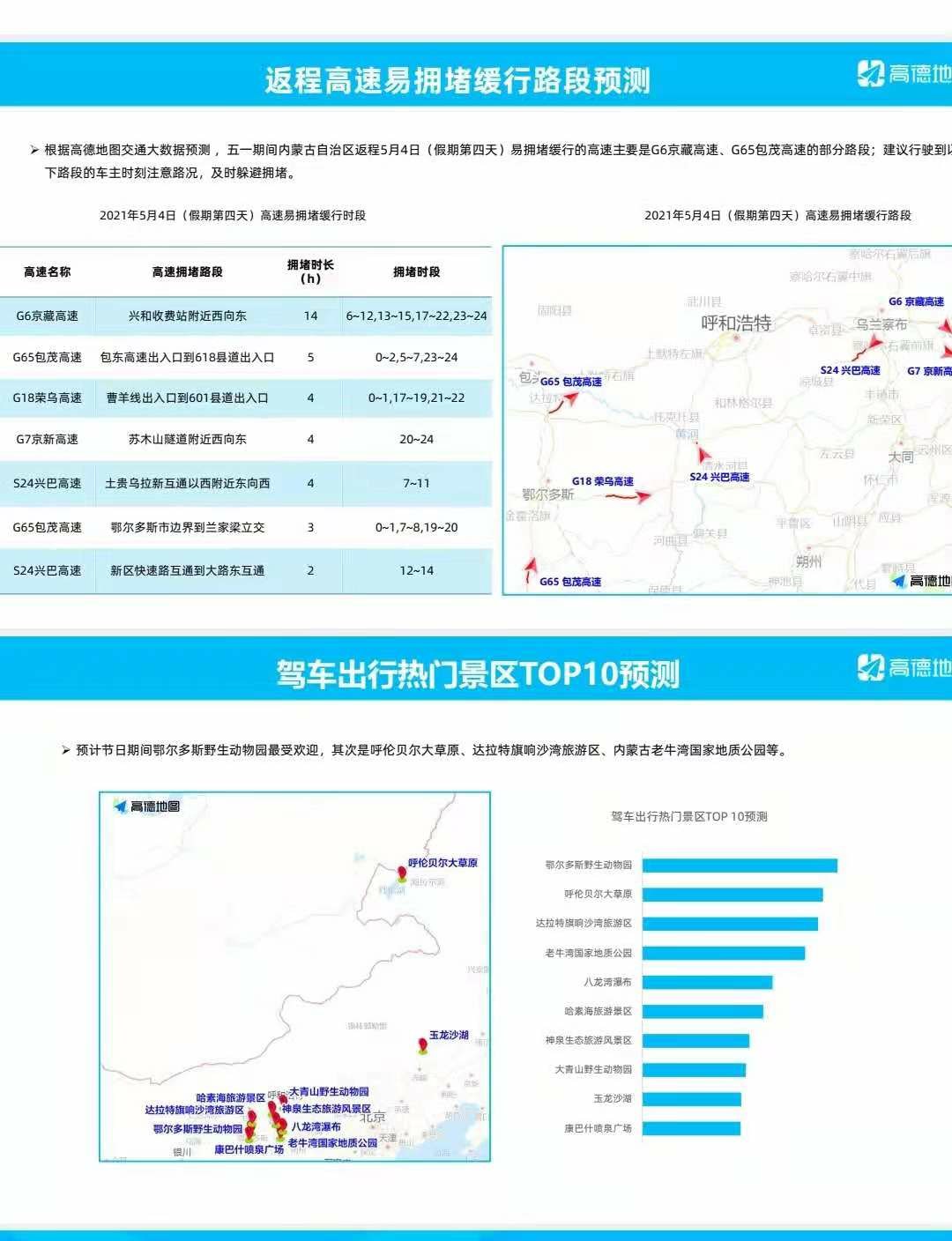952x1241 pixels.
Task: Select the 呼伦贝尔大草原 map pin
Action: 402,873
